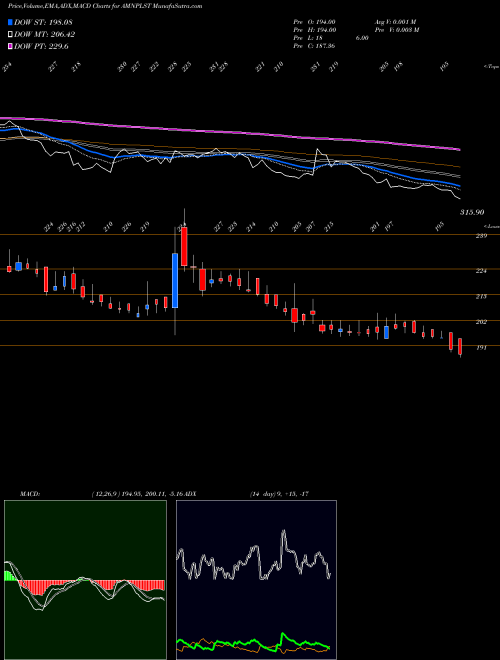Click the chart title mentioning AMNPLST MunafaSutra.com
This screenshot has height=660, width=500.
(105, 6)
